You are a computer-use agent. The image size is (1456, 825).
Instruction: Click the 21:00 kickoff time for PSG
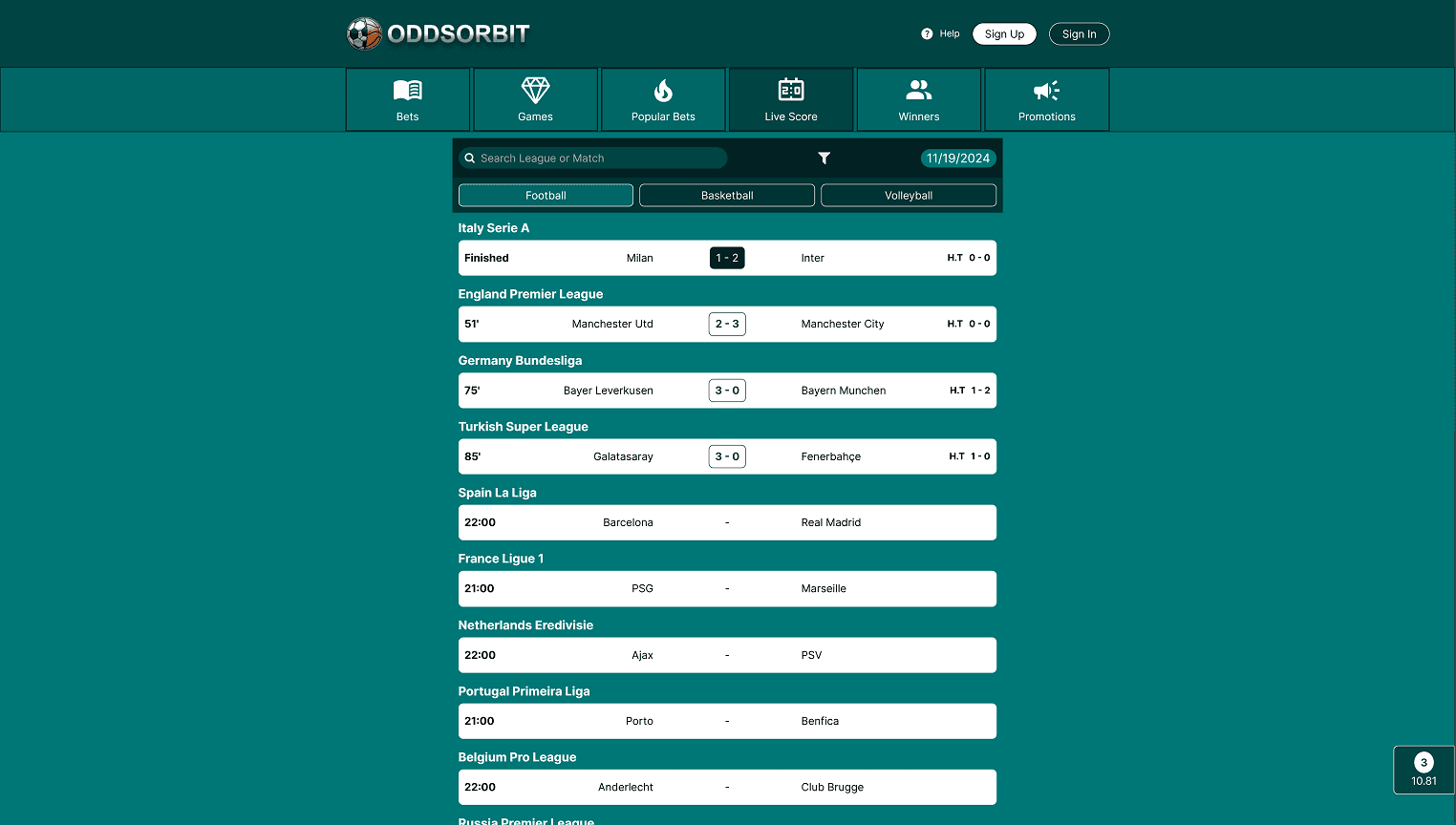pos(480,588)
